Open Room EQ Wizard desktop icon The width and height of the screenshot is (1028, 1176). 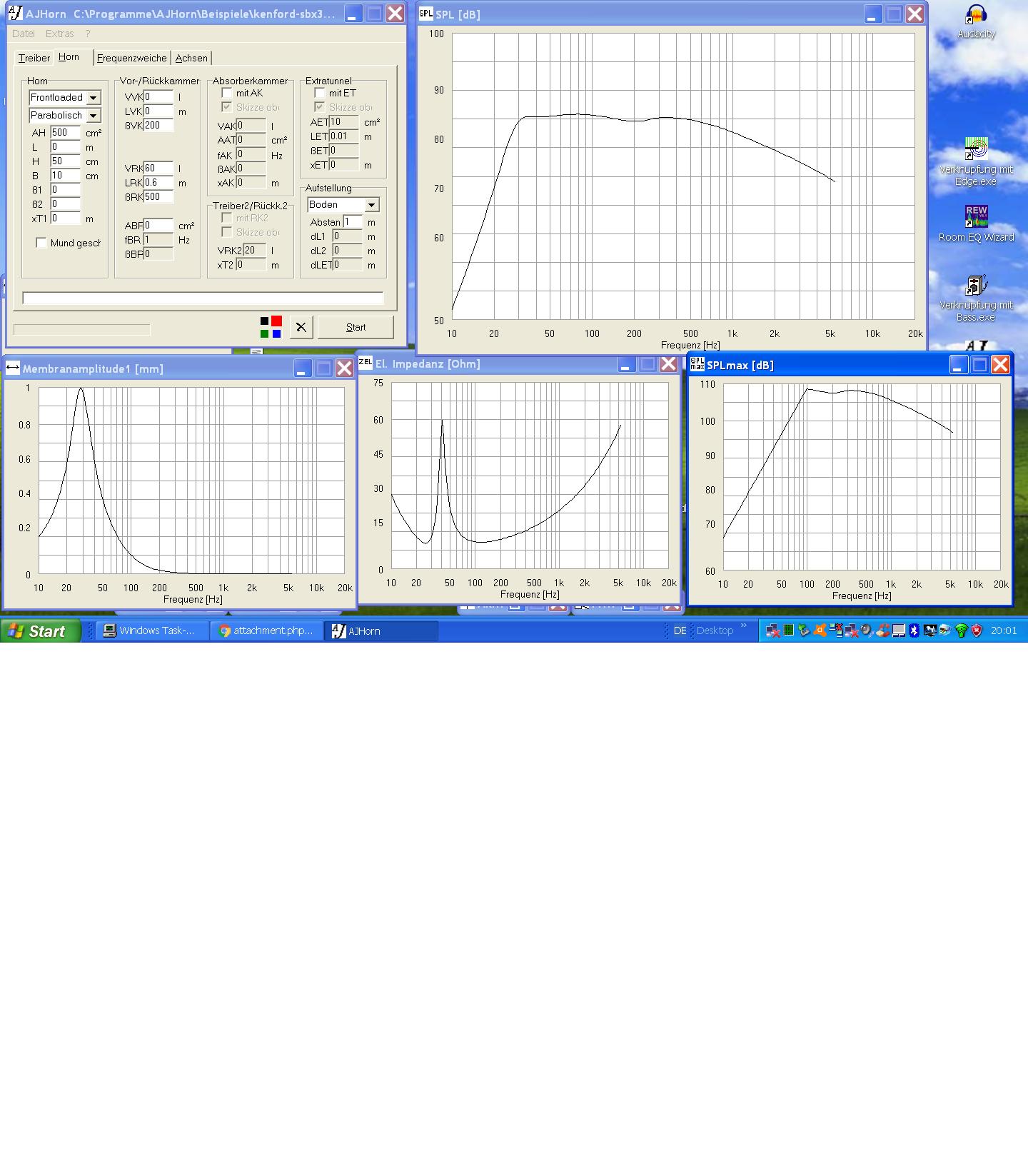[976, 216]
